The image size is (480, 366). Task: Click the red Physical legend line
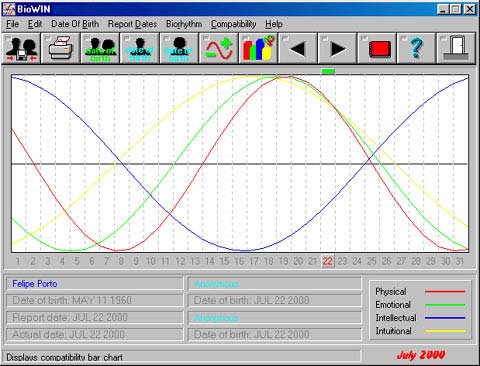(445, 292)
